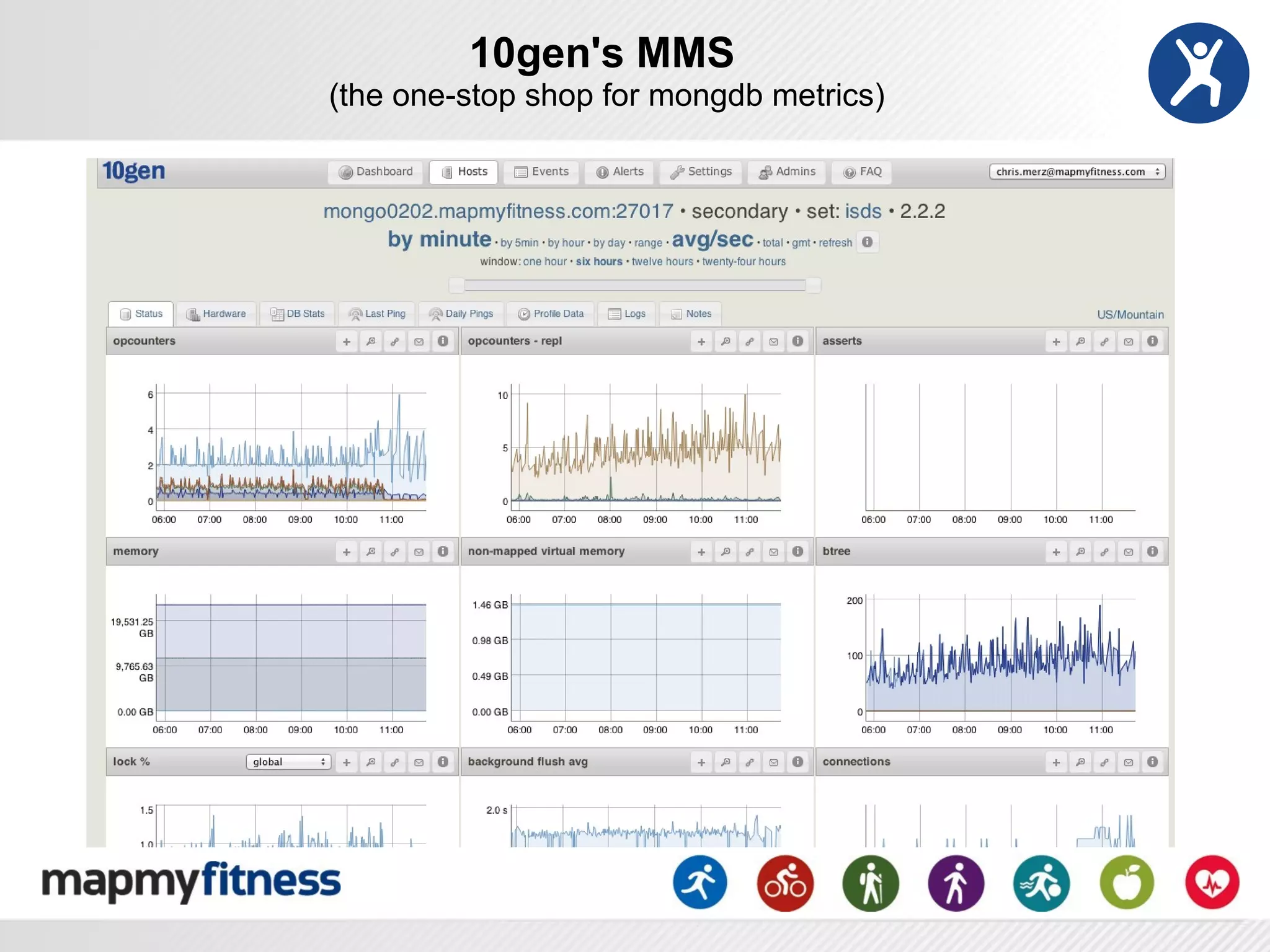Switch display to total
1270x952 pixels.
pos(773,243)
